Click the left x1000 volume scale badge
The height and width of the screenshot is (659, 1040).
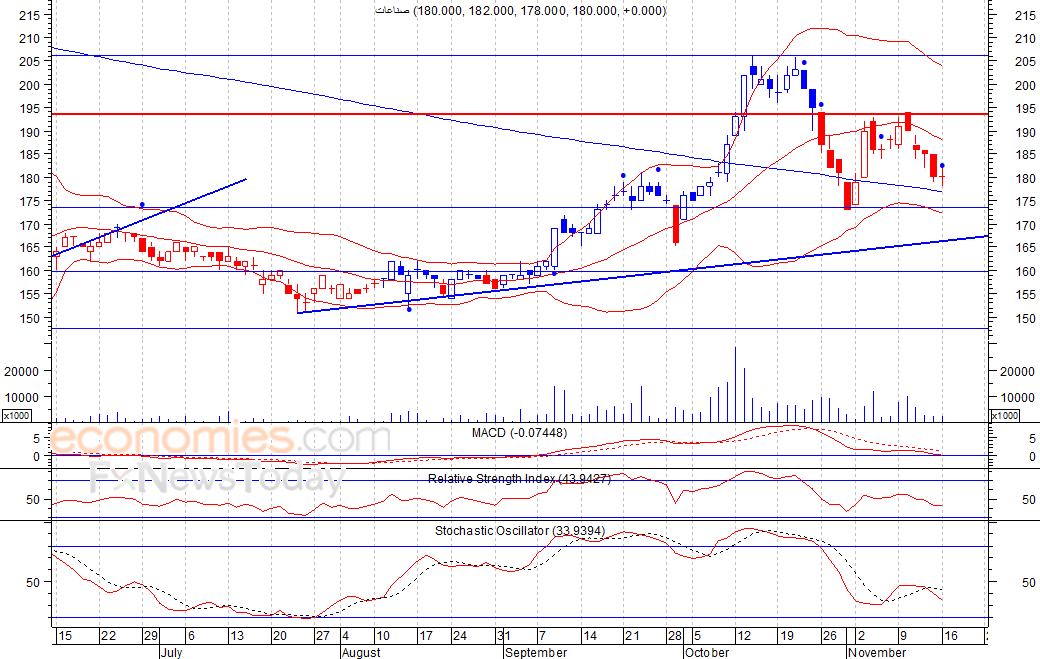[16, 415]
